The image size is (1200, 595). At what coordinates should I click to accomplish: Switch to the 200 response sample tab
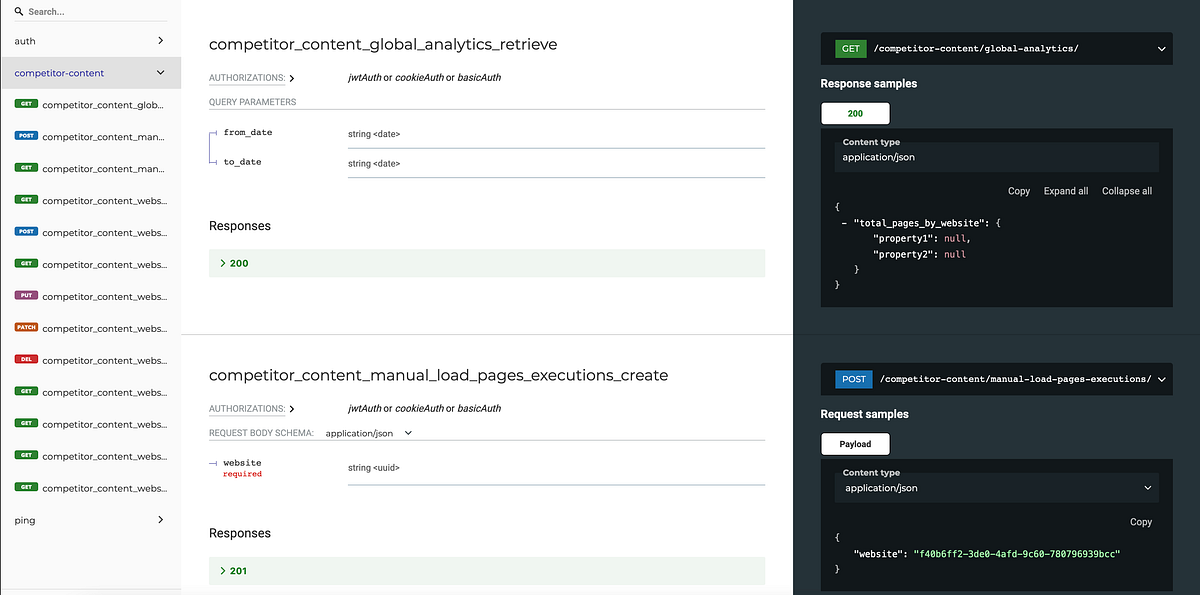pyautogui.click(x=855, y=113)
